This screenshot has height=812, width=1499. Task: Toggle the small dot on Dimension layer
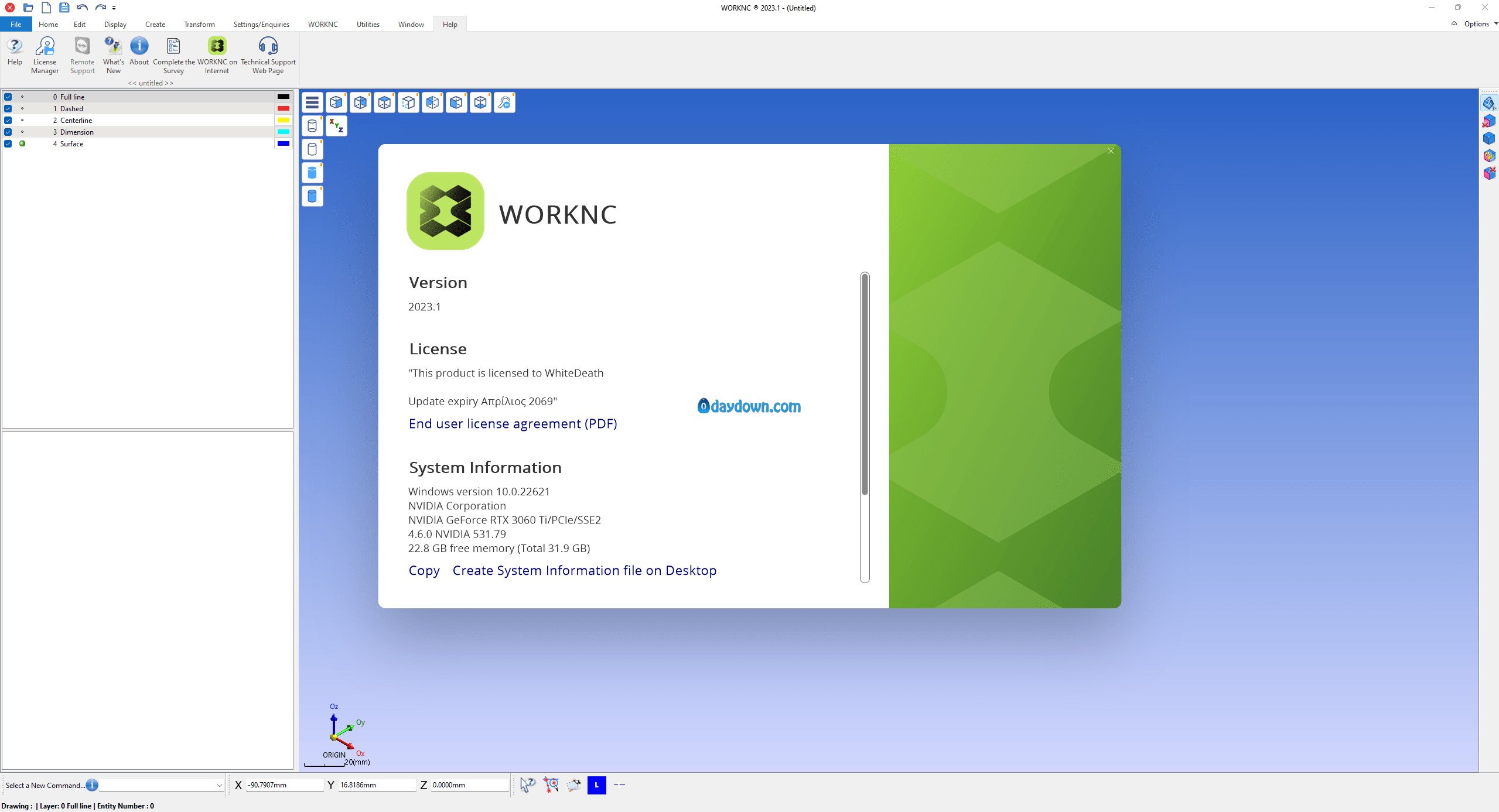click(22, 132)
